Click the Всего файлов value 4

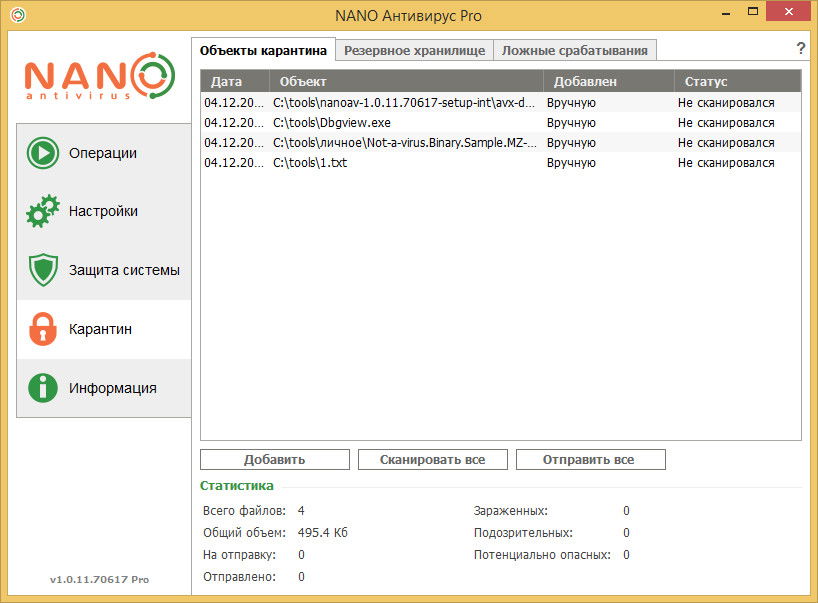tap(301, 510)
